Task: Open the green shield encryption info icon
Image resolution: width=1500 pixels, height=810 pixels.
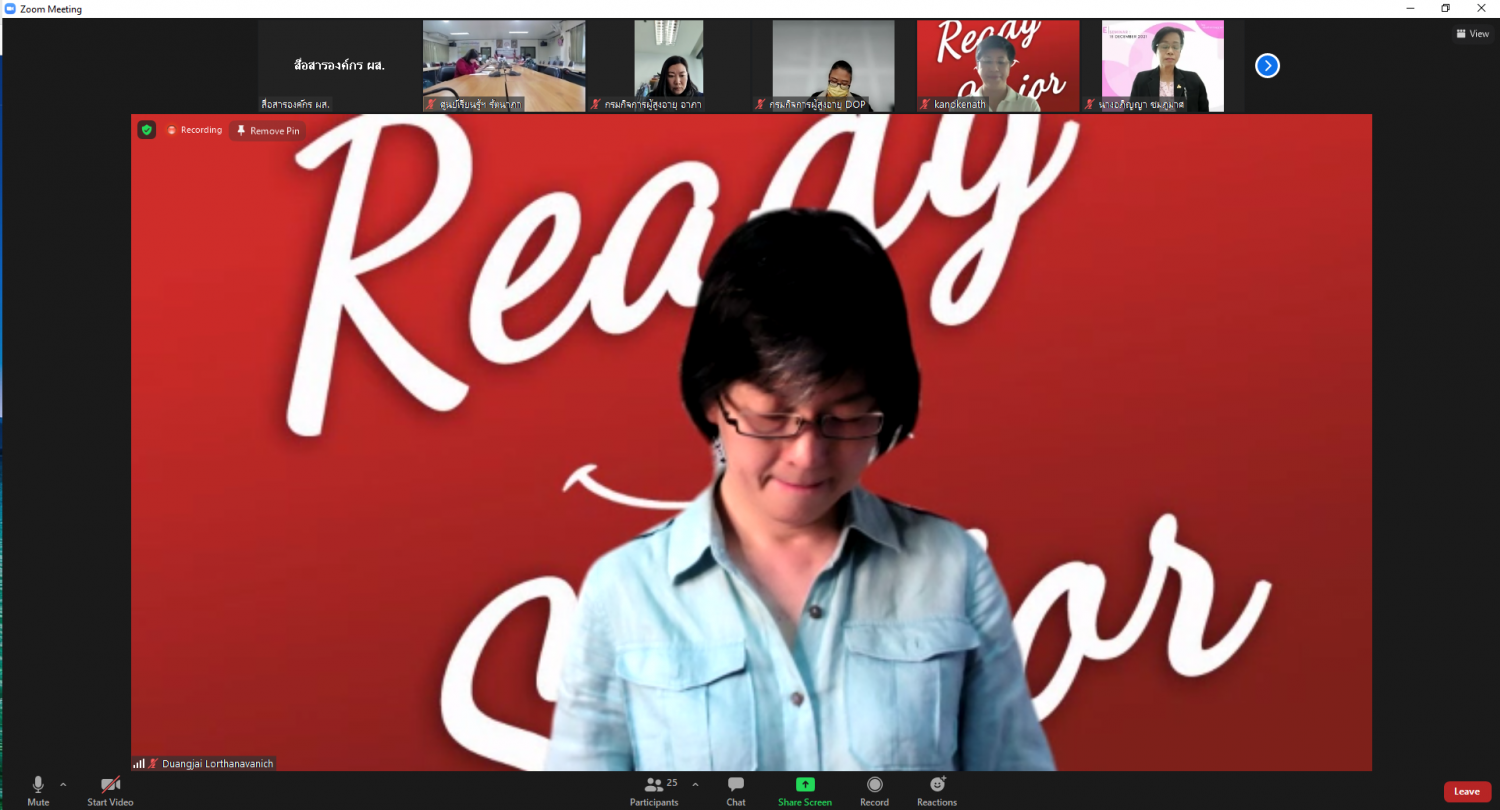Action: click(x=147, y=130)
